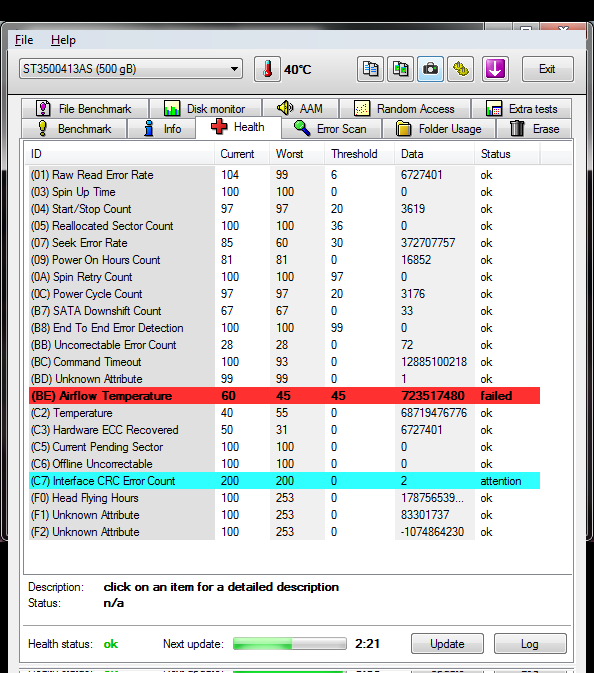Switch to the Disk monitor tab

point(205,109)
